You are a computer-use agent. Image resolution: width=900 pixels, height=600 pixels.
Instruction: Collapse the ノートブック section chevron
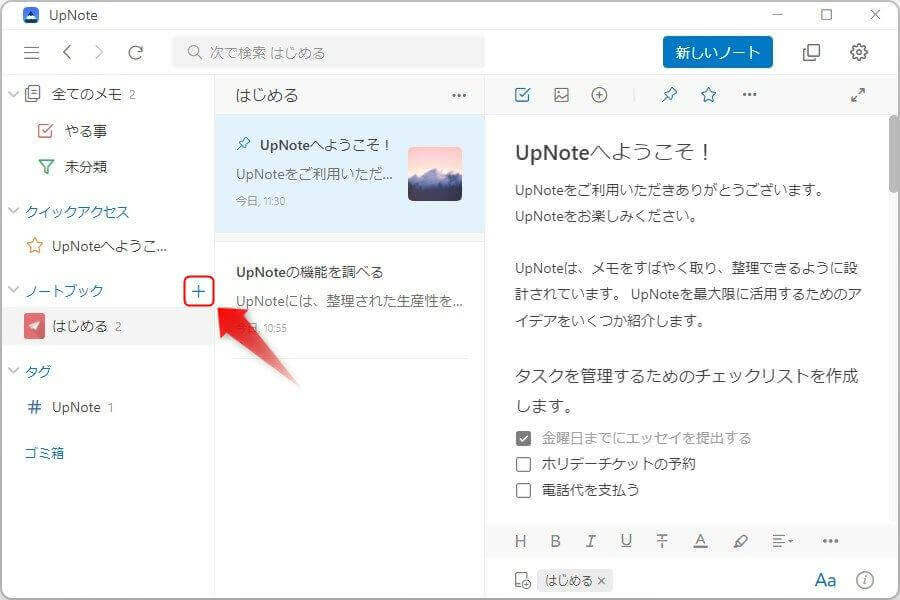[14, 290]
